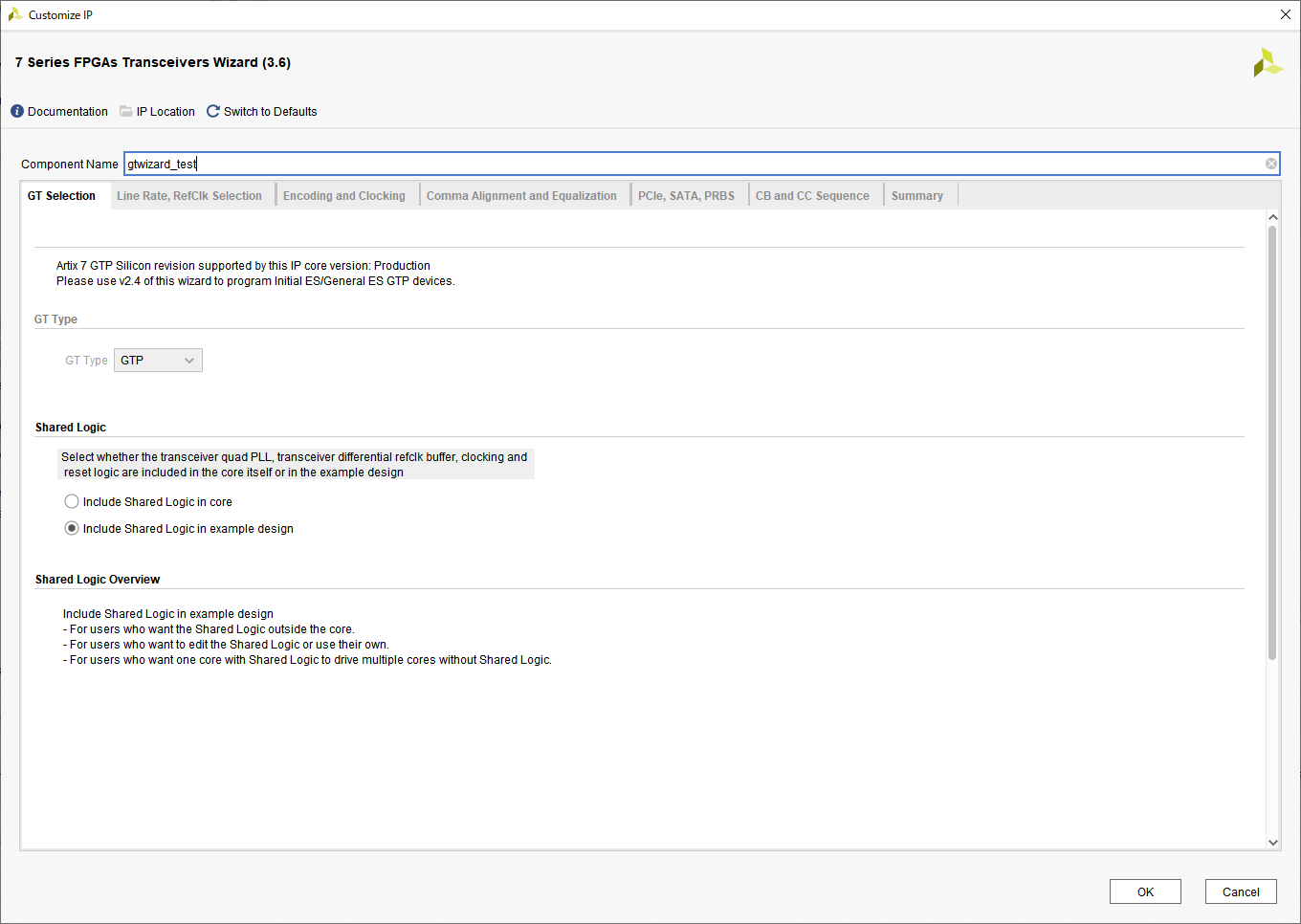Viewport: 1301px width, 924px height.
Task: Click the vertical scrollbar thumb
Action: pos(1272,443)
